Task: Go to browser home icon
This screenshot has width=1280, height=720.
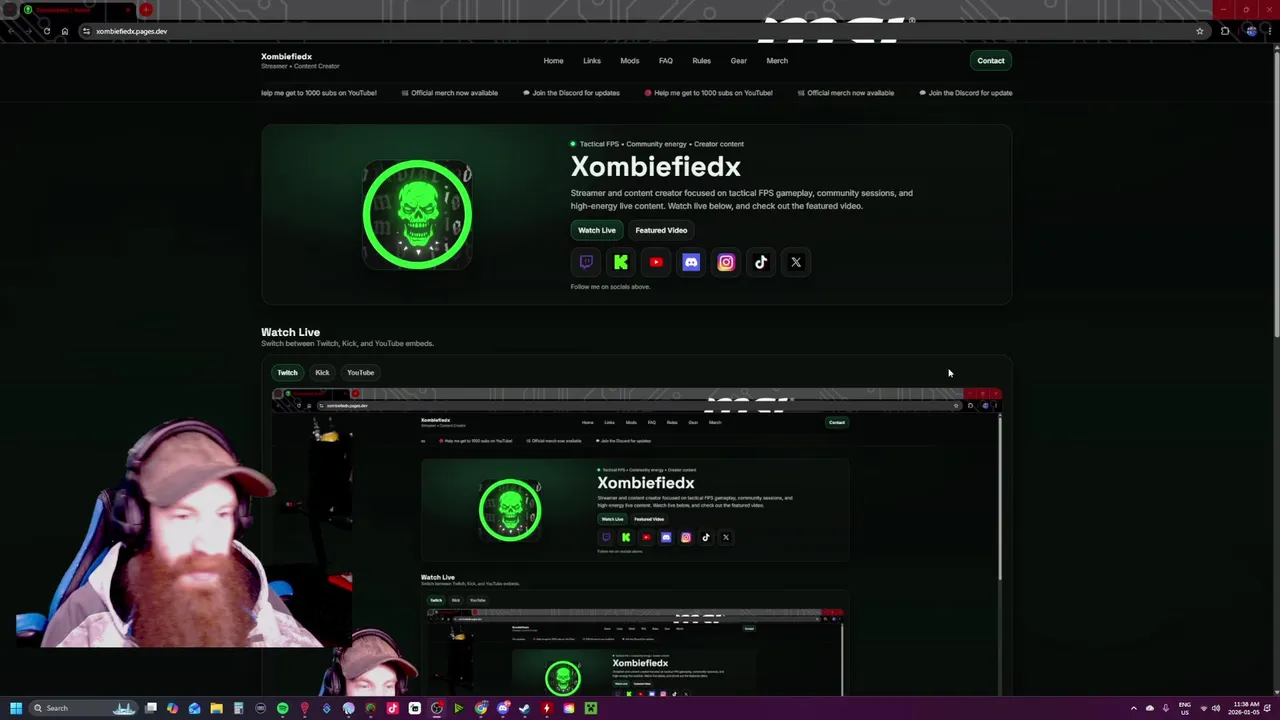Action: click(65, 31)
